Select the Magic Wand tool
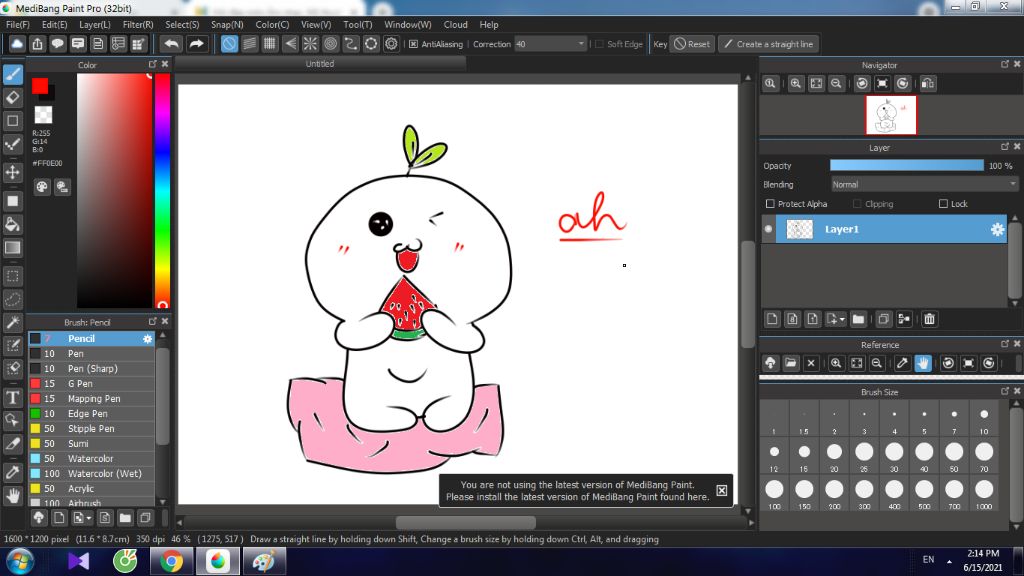The height and width of the screenshot is (576, 1024). click(12, 322)
